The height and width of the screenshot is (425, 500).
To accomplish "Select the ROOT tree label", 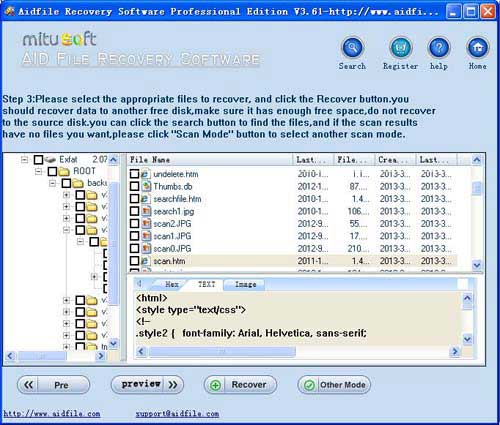I will click(x=84, y=171).
